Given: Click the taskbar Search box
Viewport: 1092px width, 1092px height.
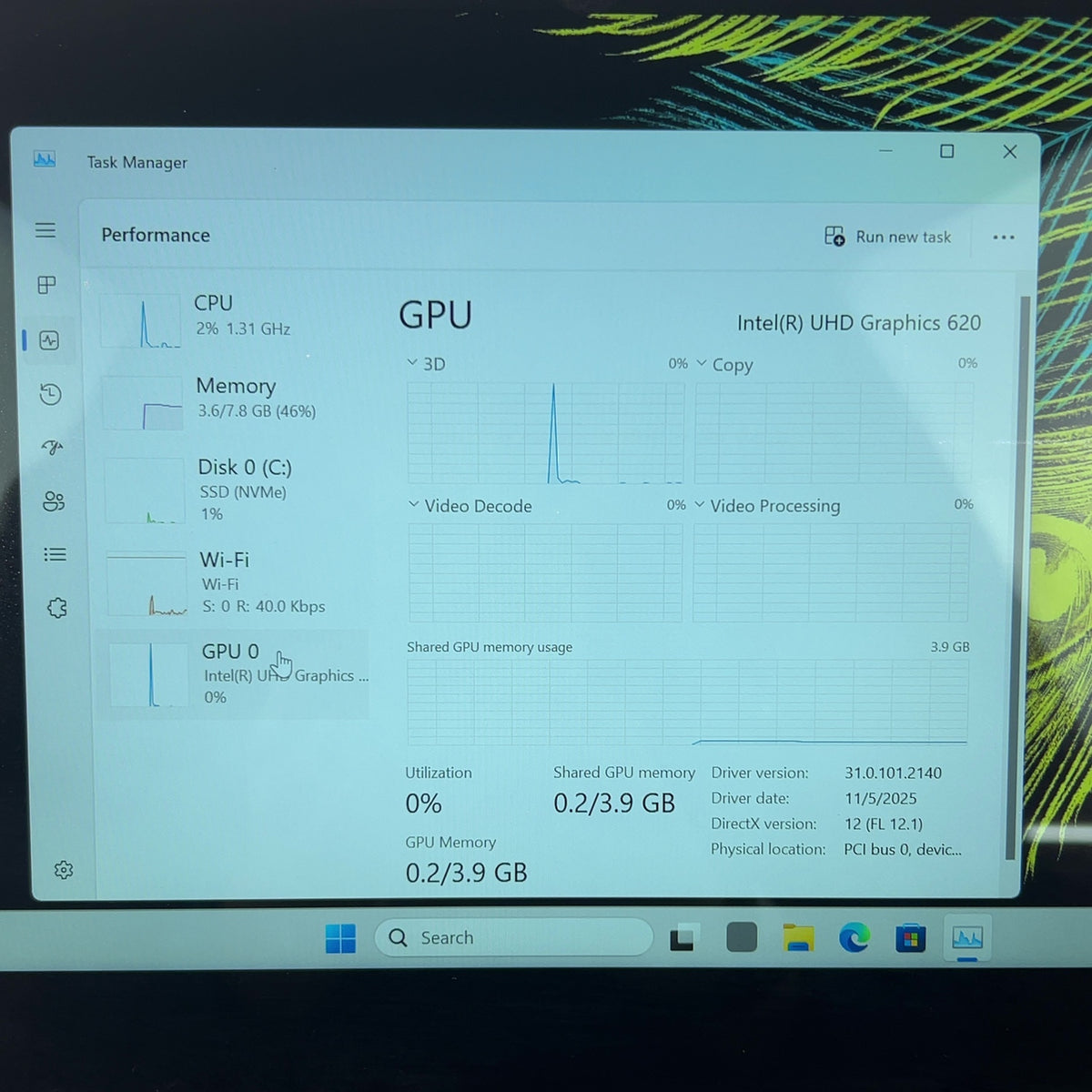Looking at the screenshot, I should (x=514, y=937).
